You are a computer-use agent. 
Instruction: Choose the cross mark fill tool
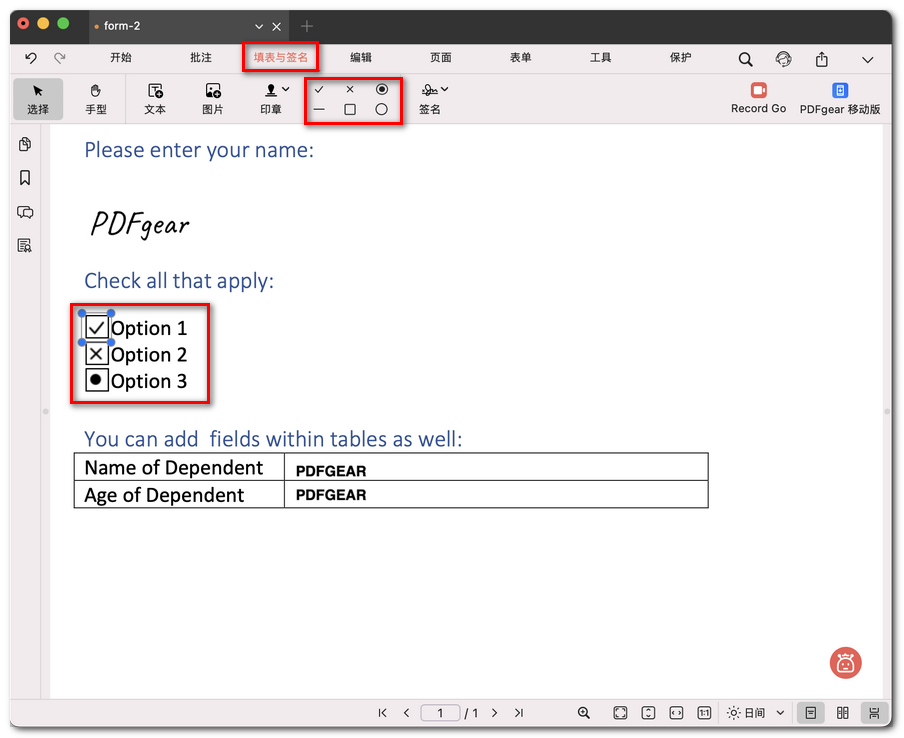click(x=350, y=90)
